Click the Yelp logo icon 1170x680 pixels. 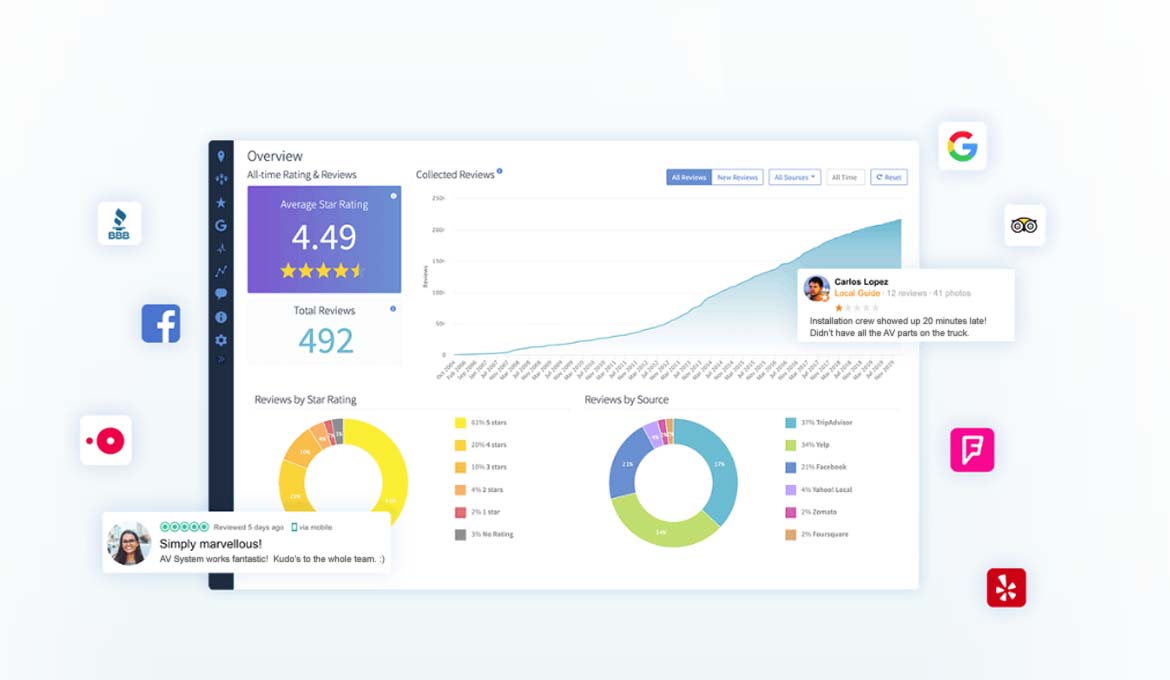coord(1006,588)
